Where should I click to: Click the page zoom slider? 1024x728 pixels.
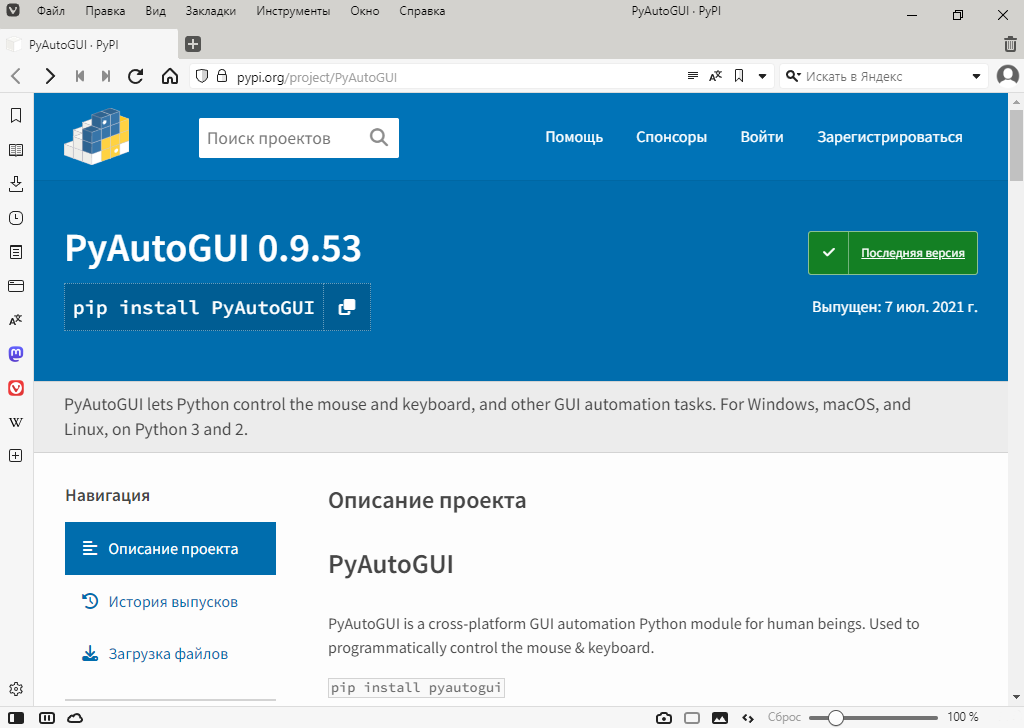click(873, 717)
